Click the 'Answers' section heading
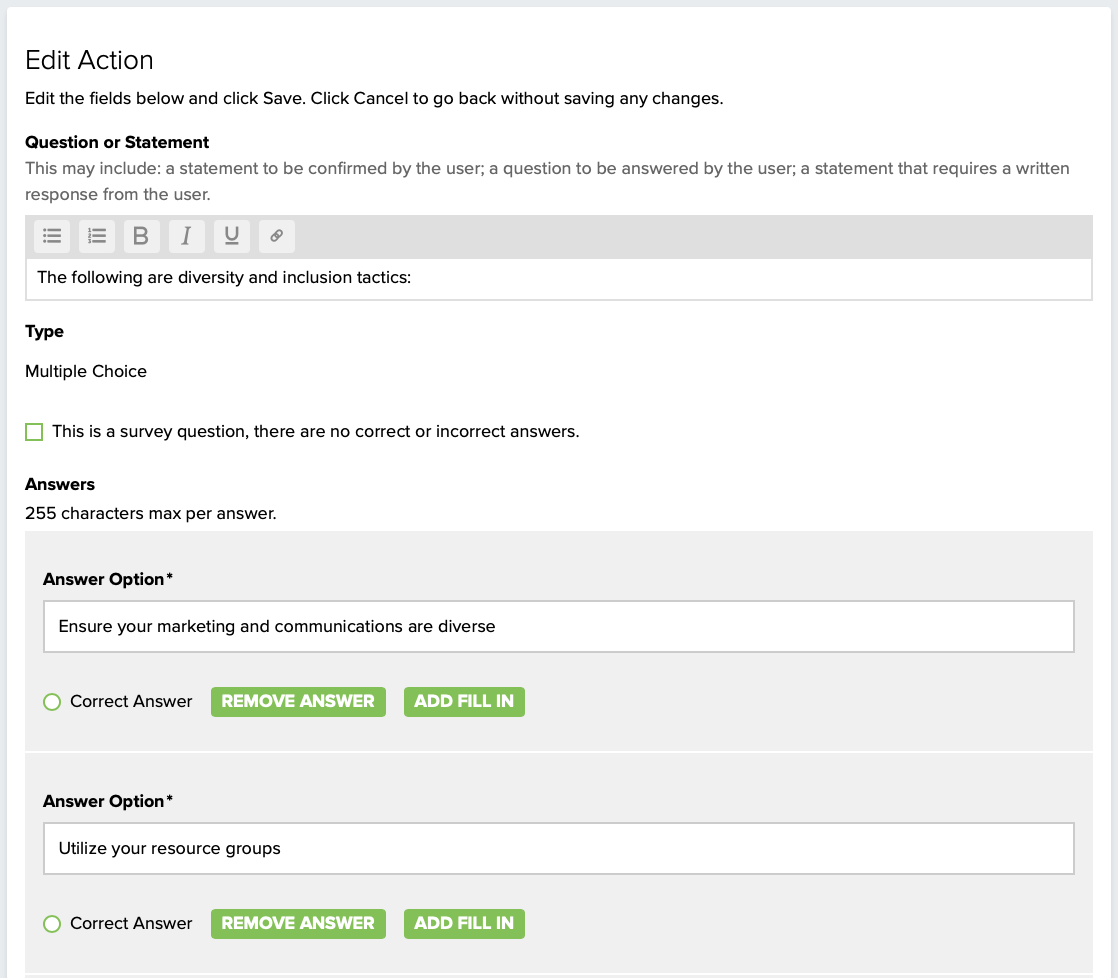Image resolution: width=1118 pixels, height=978 pixels. pyautogui.click(x=60, y=484)
